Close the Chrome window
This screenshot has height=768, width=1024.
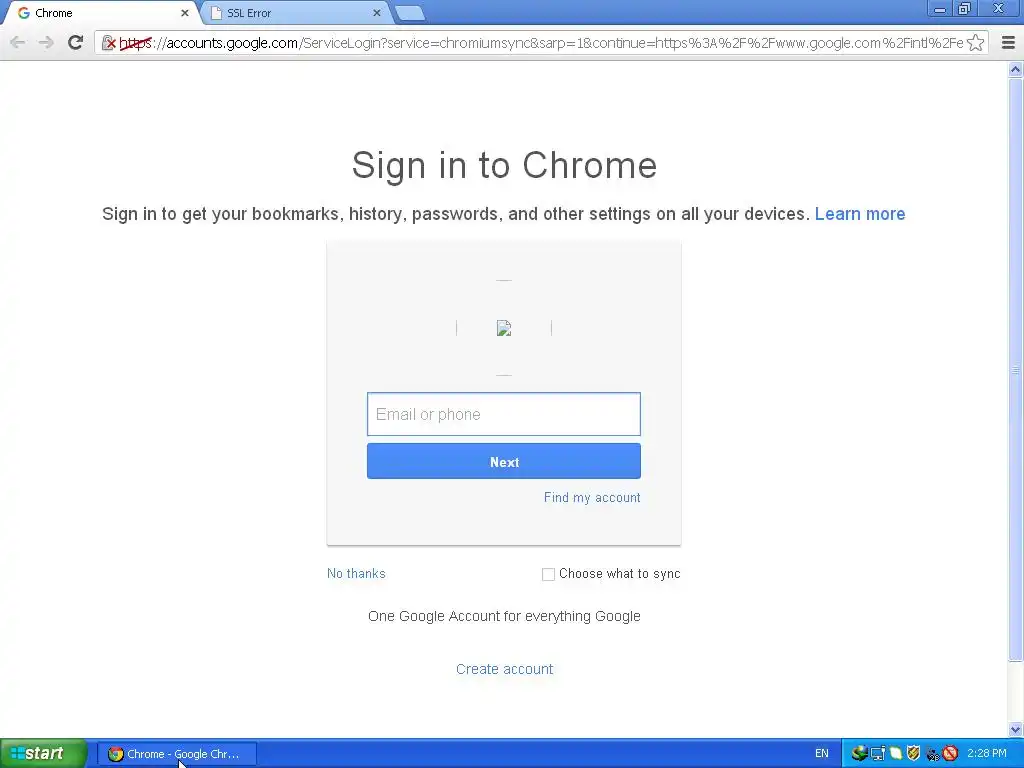point(999,8)
